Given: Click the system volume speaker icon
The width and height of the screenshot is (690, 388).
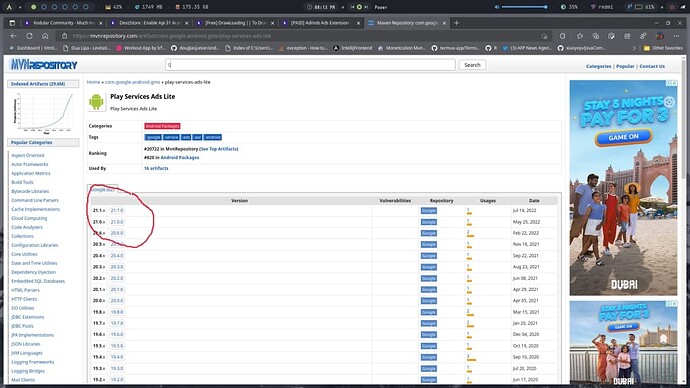Looking at the screenshot, I should 497,7.
